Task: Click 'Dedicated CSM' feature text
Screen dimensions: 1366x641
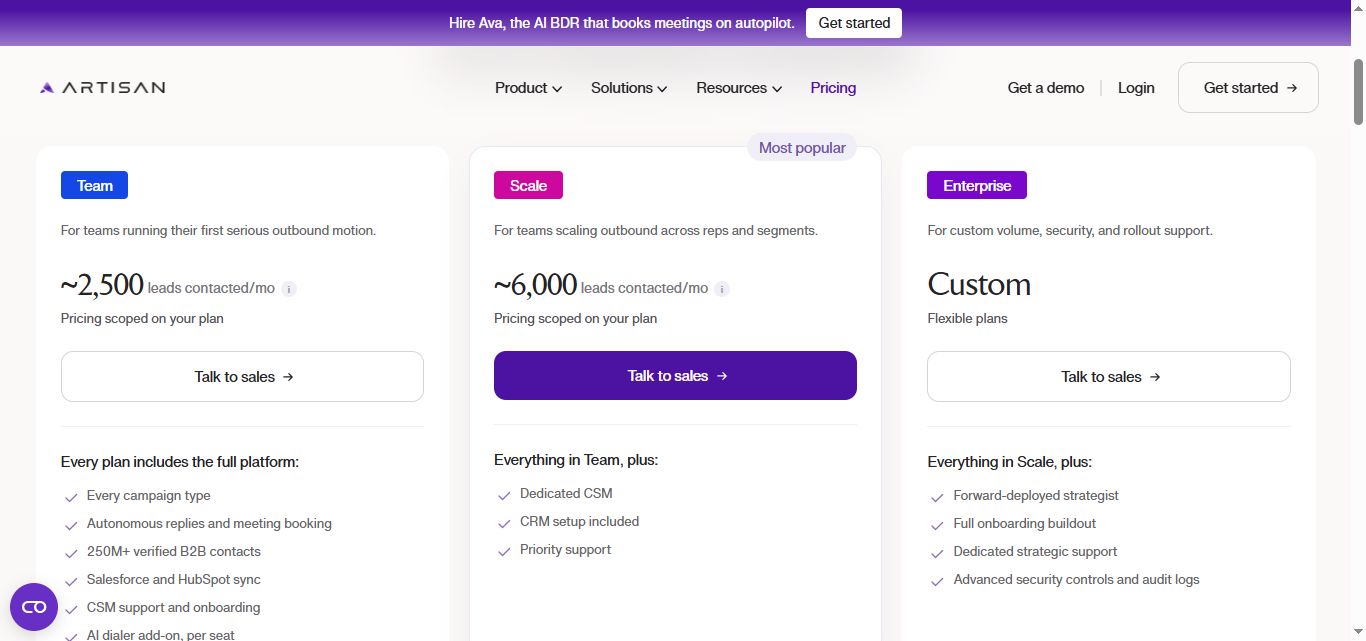Action: [566, 494]
